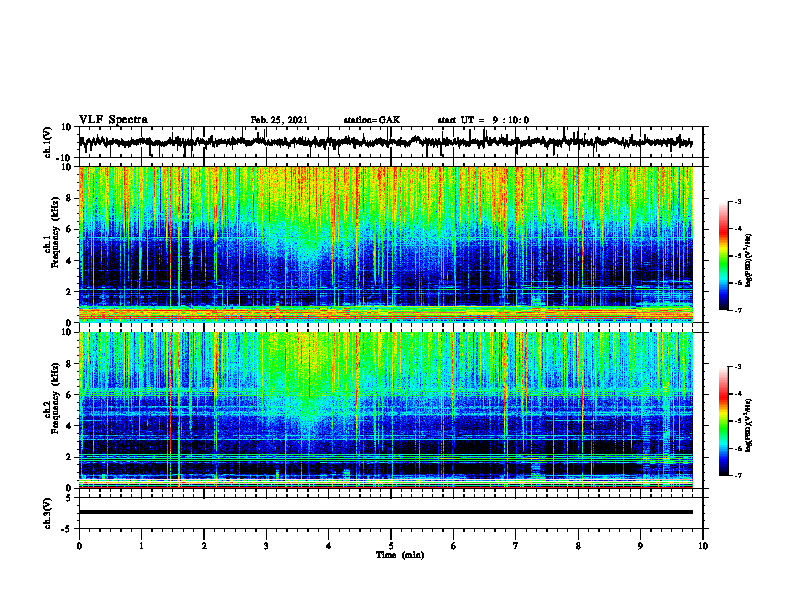Click the "ch.3(V)" axis label
792x612 pixels.
(x=48, y=513)
